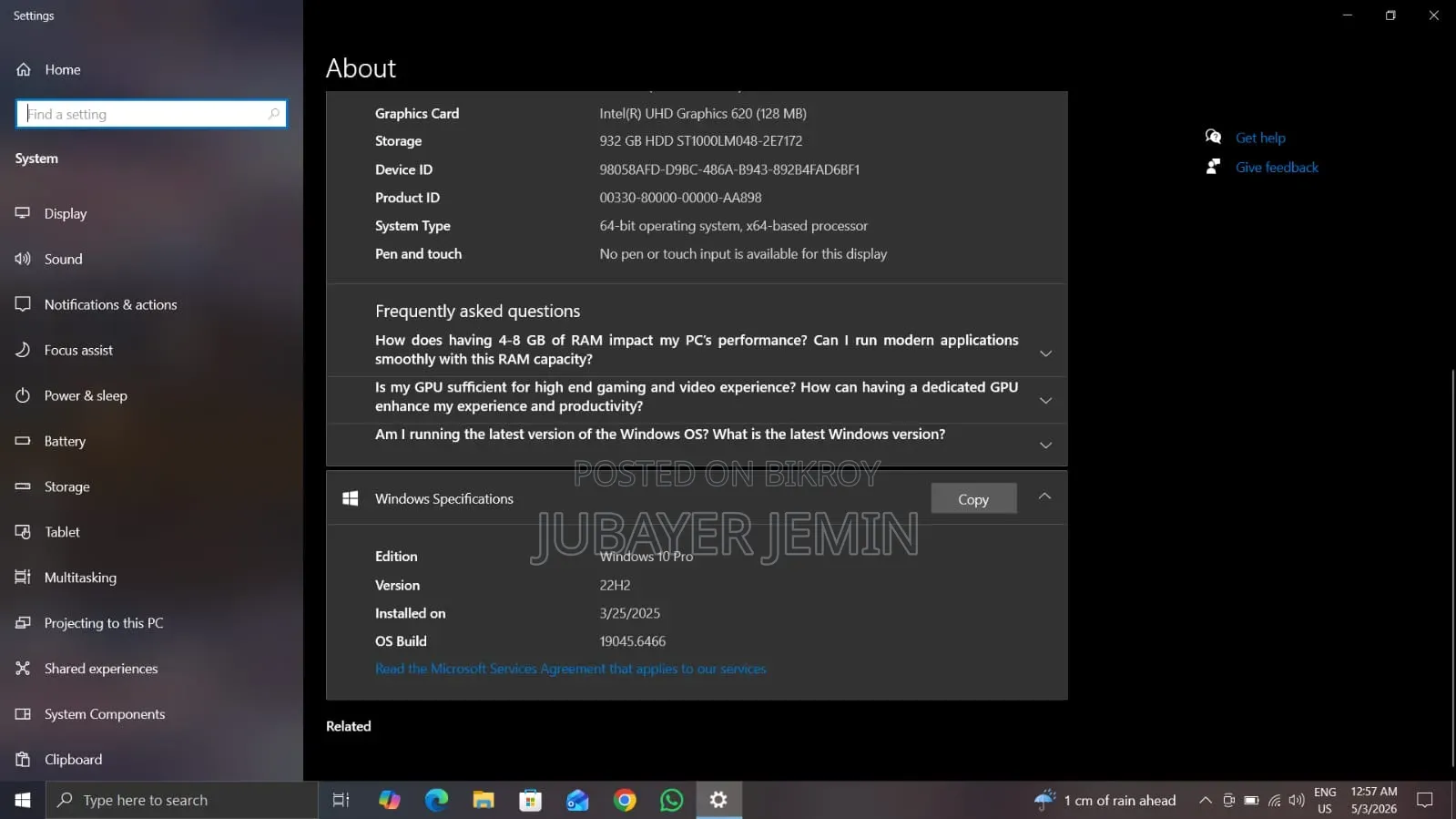1456x819 pixels.
Task: Click the Get help chat icon
Action: click(1213, 137)
